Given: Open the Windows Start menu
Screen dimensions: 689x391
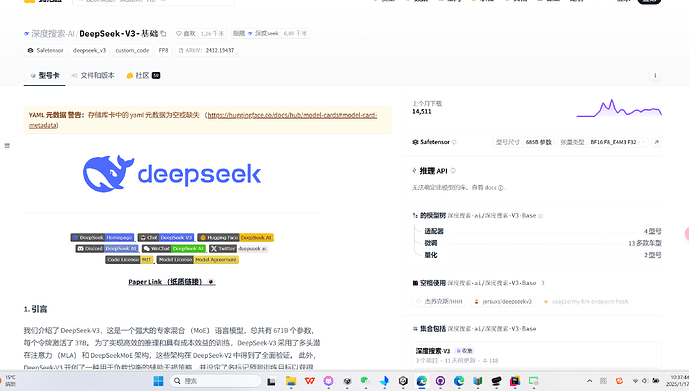Looking at the screenshot, I should click(159, 381).
